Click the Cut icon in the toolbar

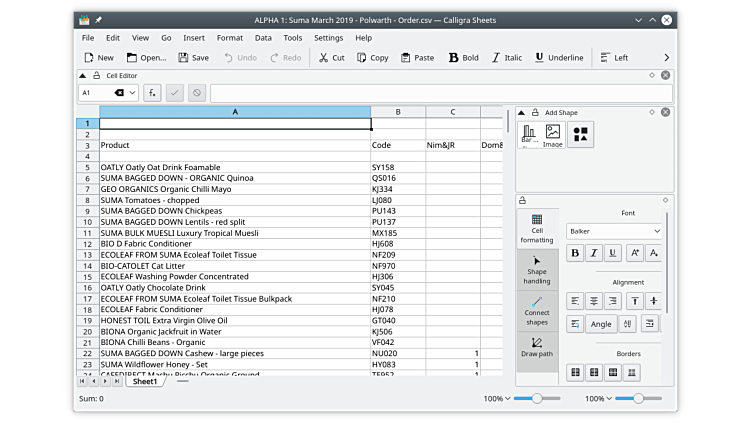click(x=324, y=58)
